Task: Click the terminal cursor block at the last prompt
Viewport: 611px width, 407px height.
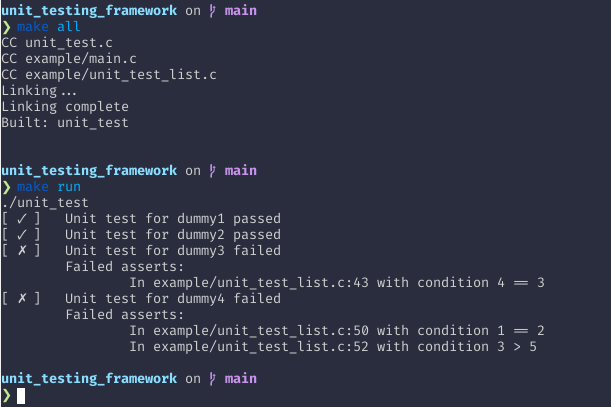Action: tap(21, 396)
